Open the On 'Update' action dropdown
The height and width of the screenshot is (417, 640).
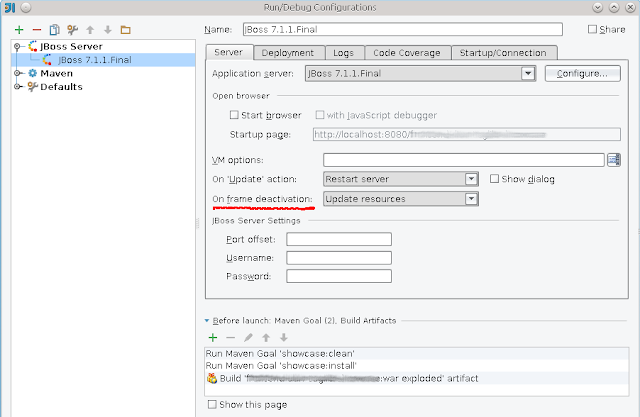471,179
